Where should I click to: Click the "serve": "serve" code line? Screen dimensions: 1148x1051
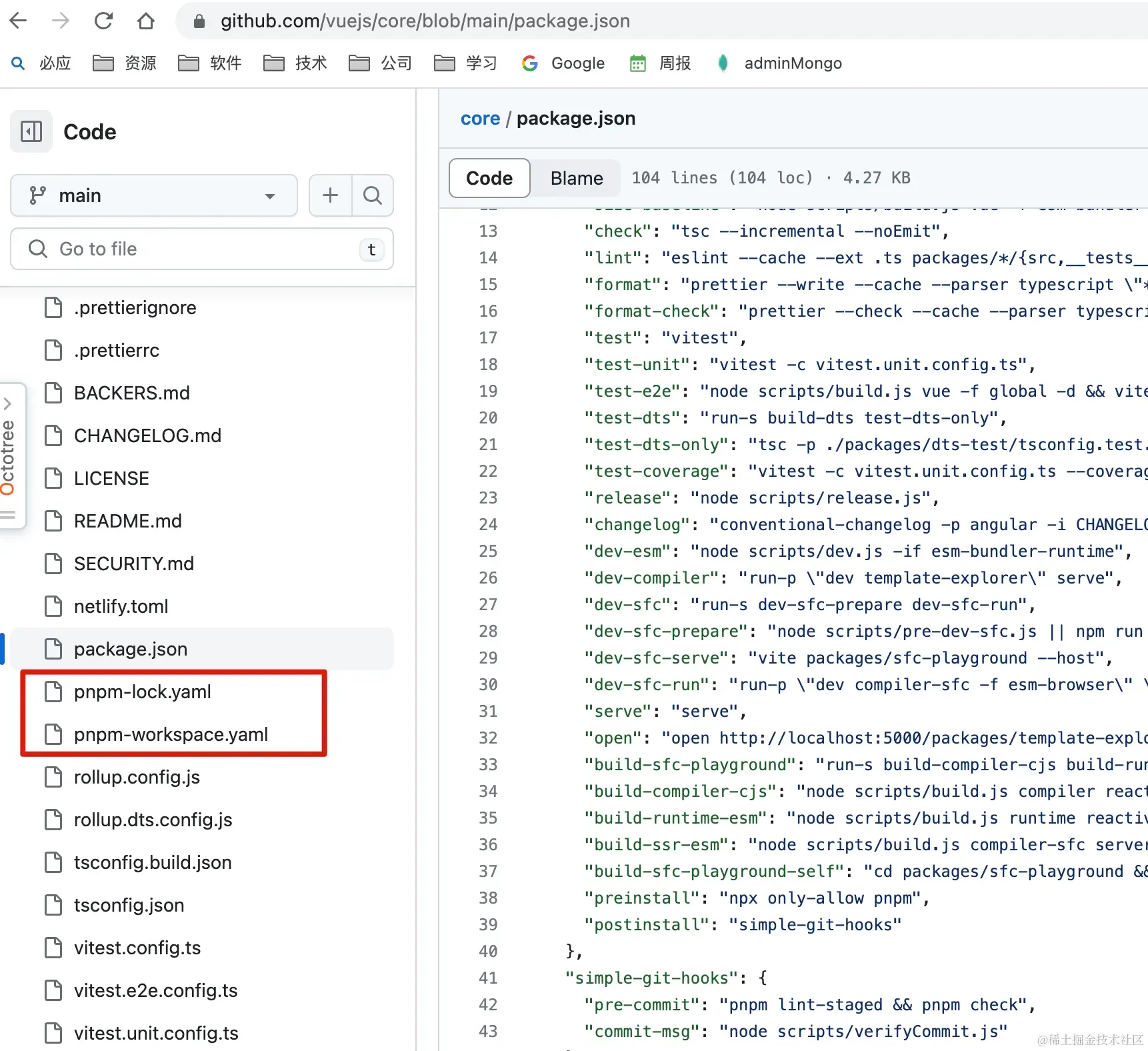(x=665, y=712)
